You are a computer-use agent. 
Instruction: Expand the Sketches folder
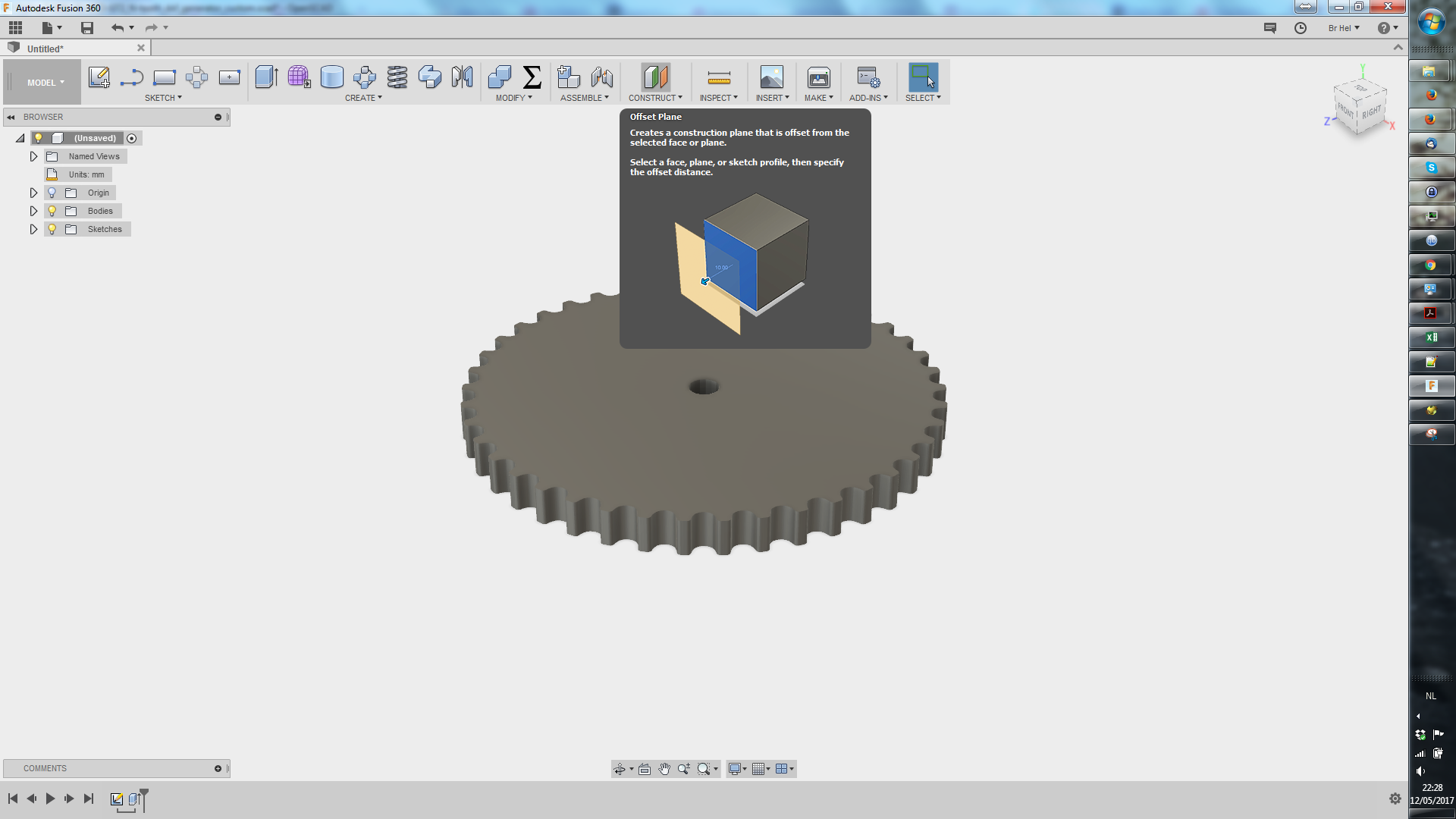point(33,229)
